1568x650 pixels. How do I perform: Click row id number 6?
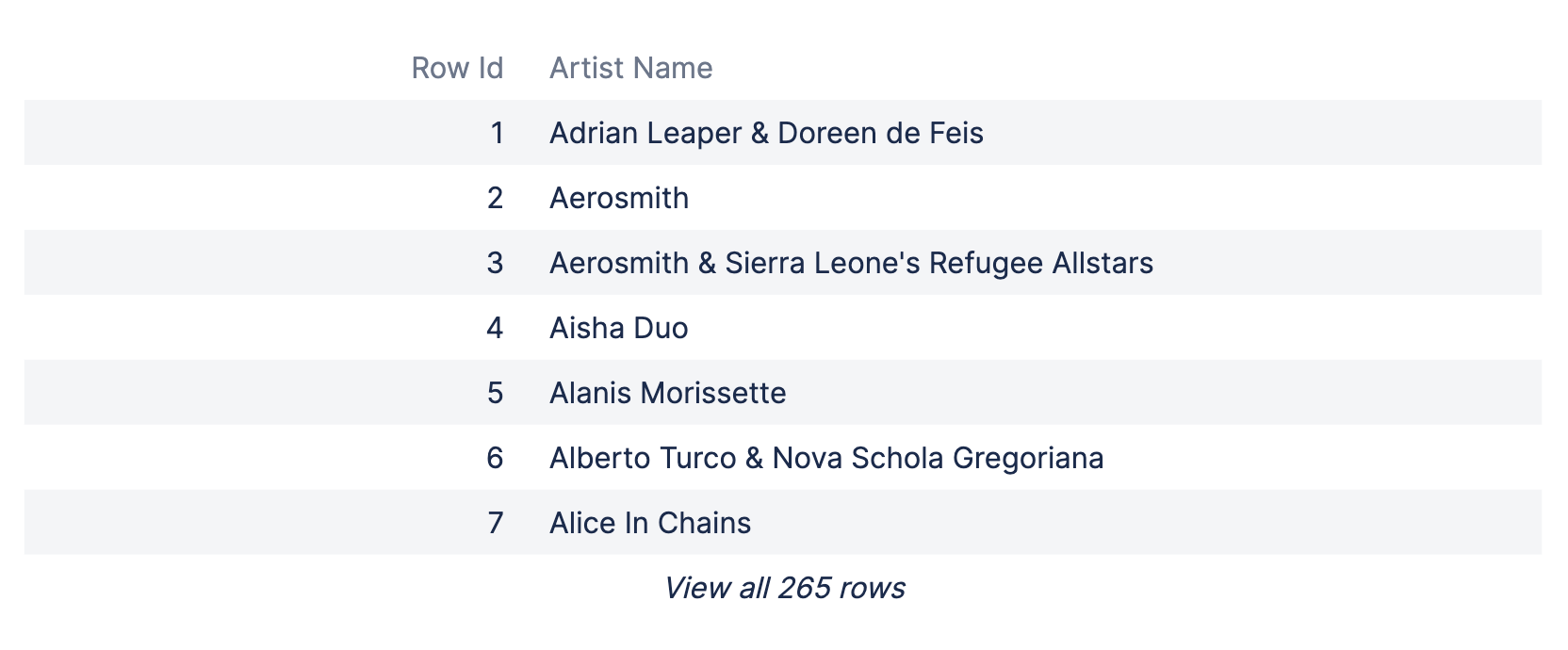tap(495, 458)
